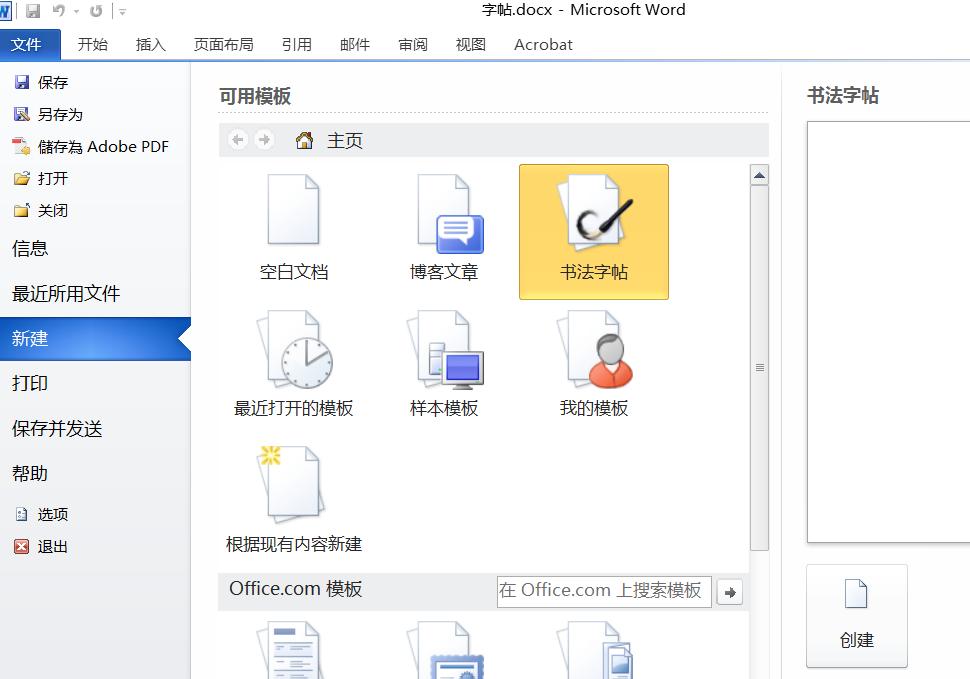Screen dimensions: 970x679
Task: Click the back navigation arrow in templates pane
Action: point(237,140)
